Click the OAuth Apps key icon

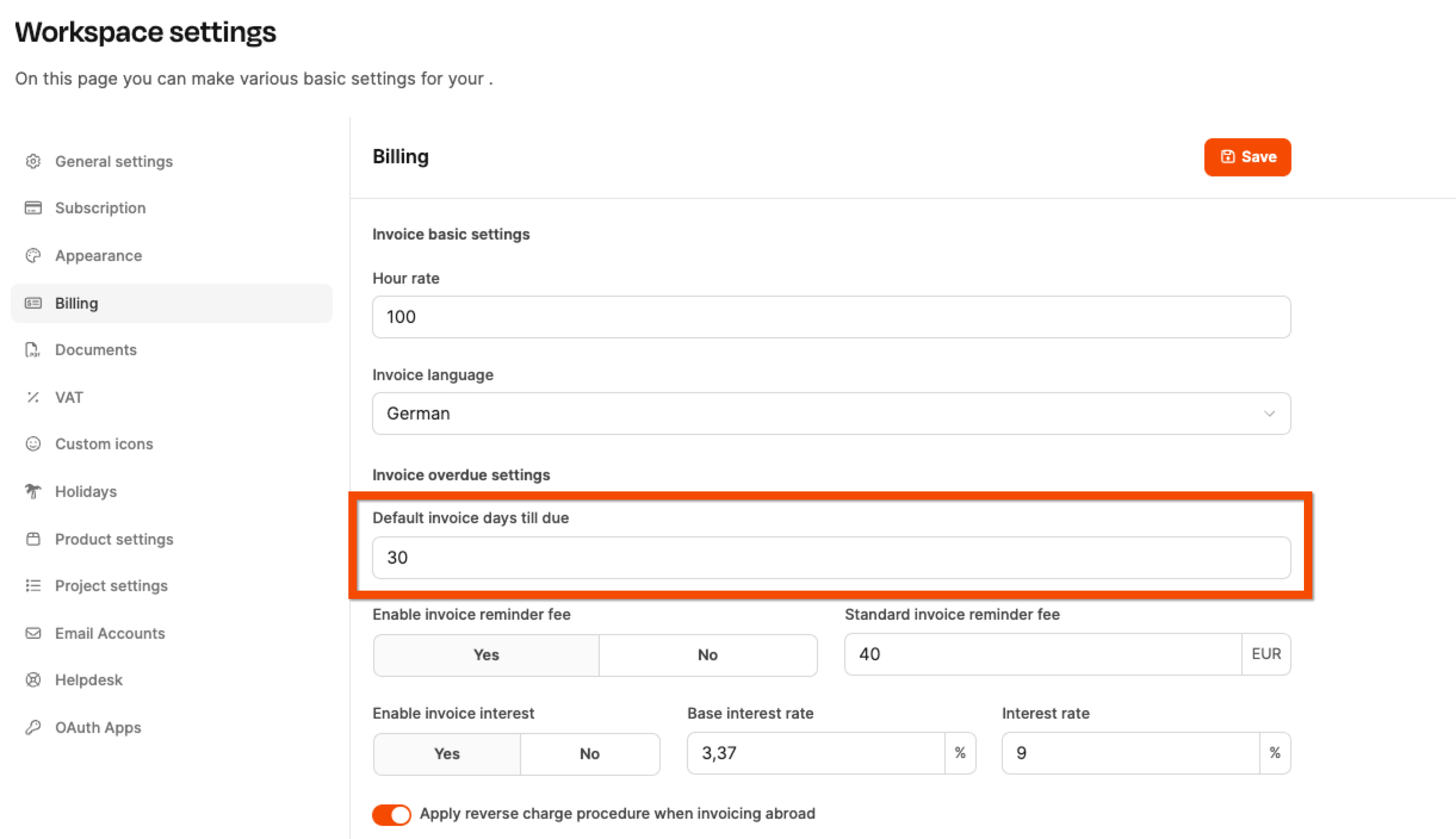(33, 728)
